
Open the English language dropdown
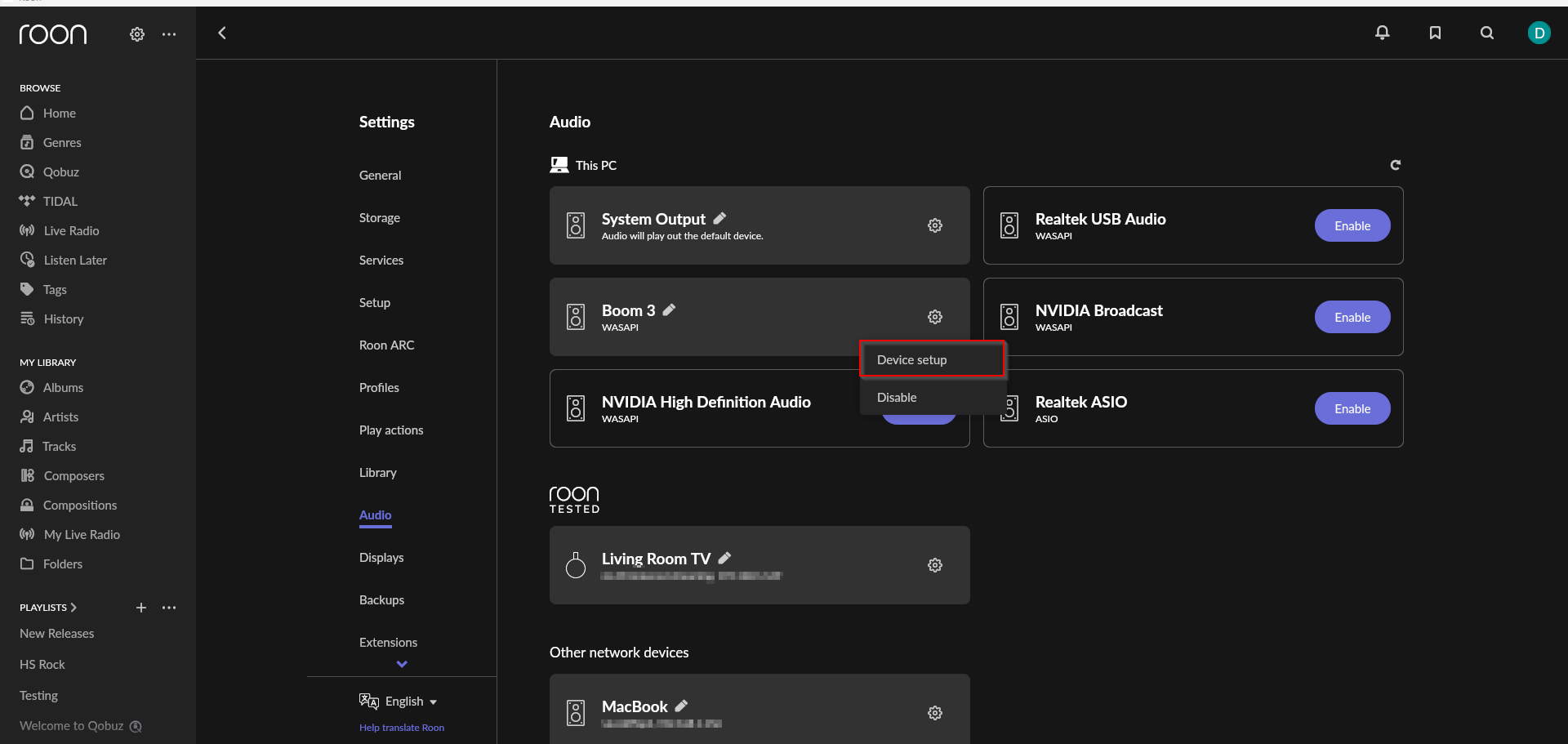pyautogui.click(x=399, y=701)
